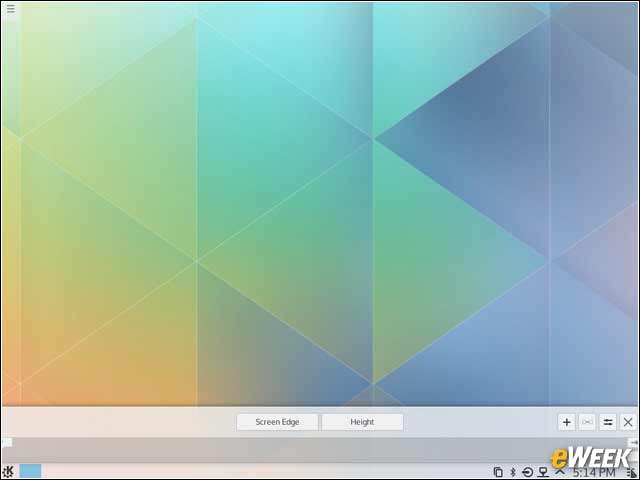The image size is (640, 480).
Task: Open the desktop toolbox hamburger menu
Action: click(x=11, y=9)
